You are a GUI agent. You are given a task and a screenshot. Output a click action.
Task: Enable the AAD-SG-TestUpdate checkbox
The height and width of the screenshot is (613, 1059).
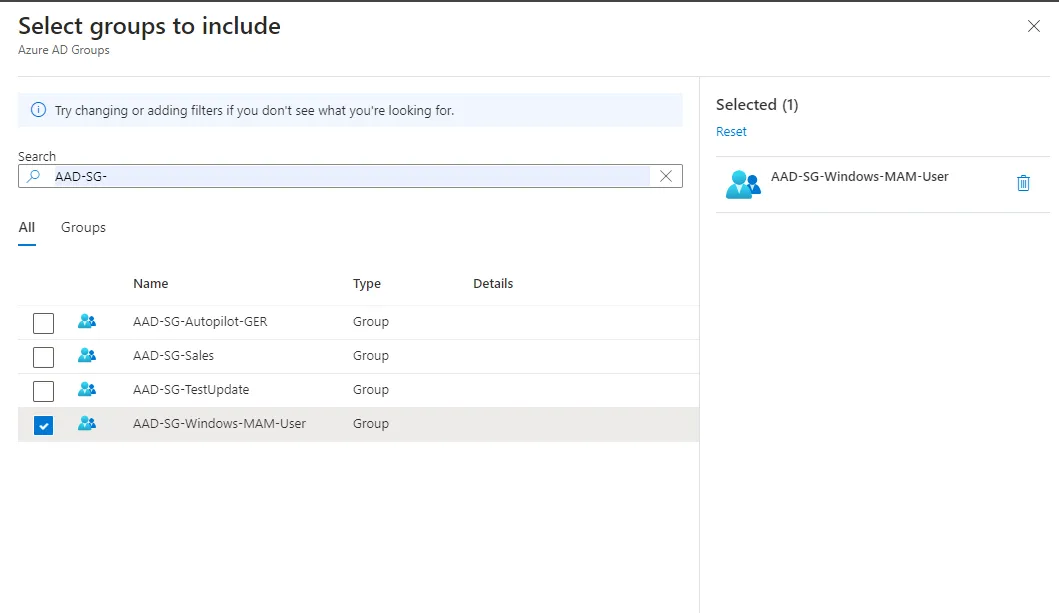coord(44,391)
